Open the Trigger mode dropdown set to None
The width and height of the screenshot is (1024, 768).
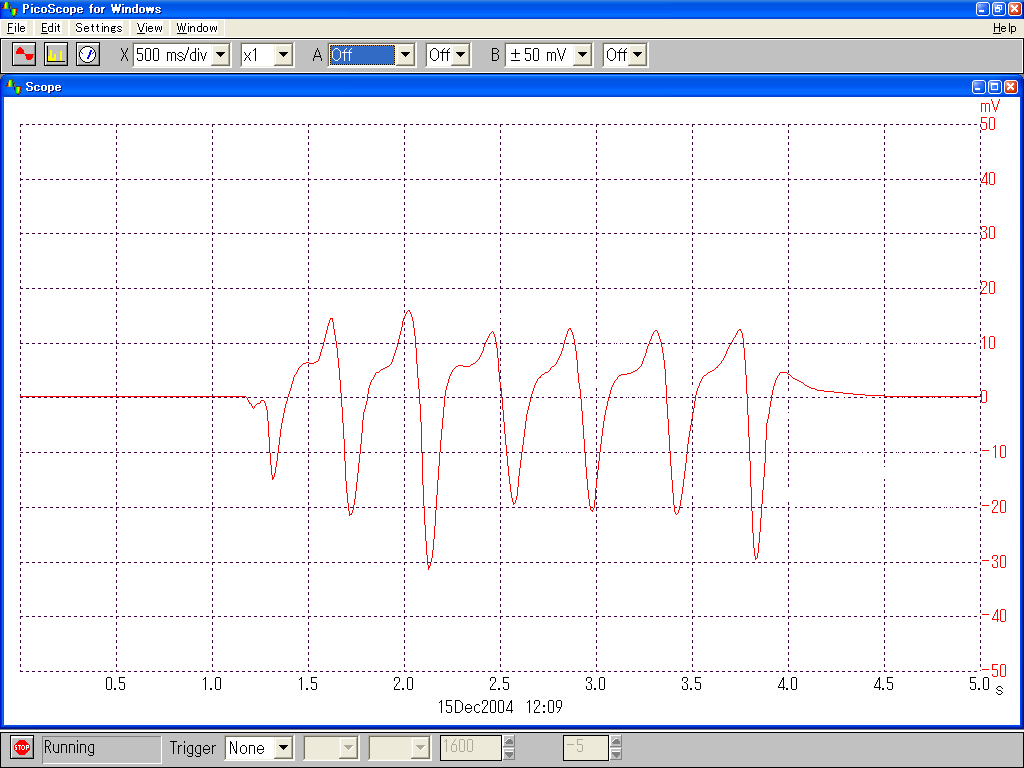[283, 747]
